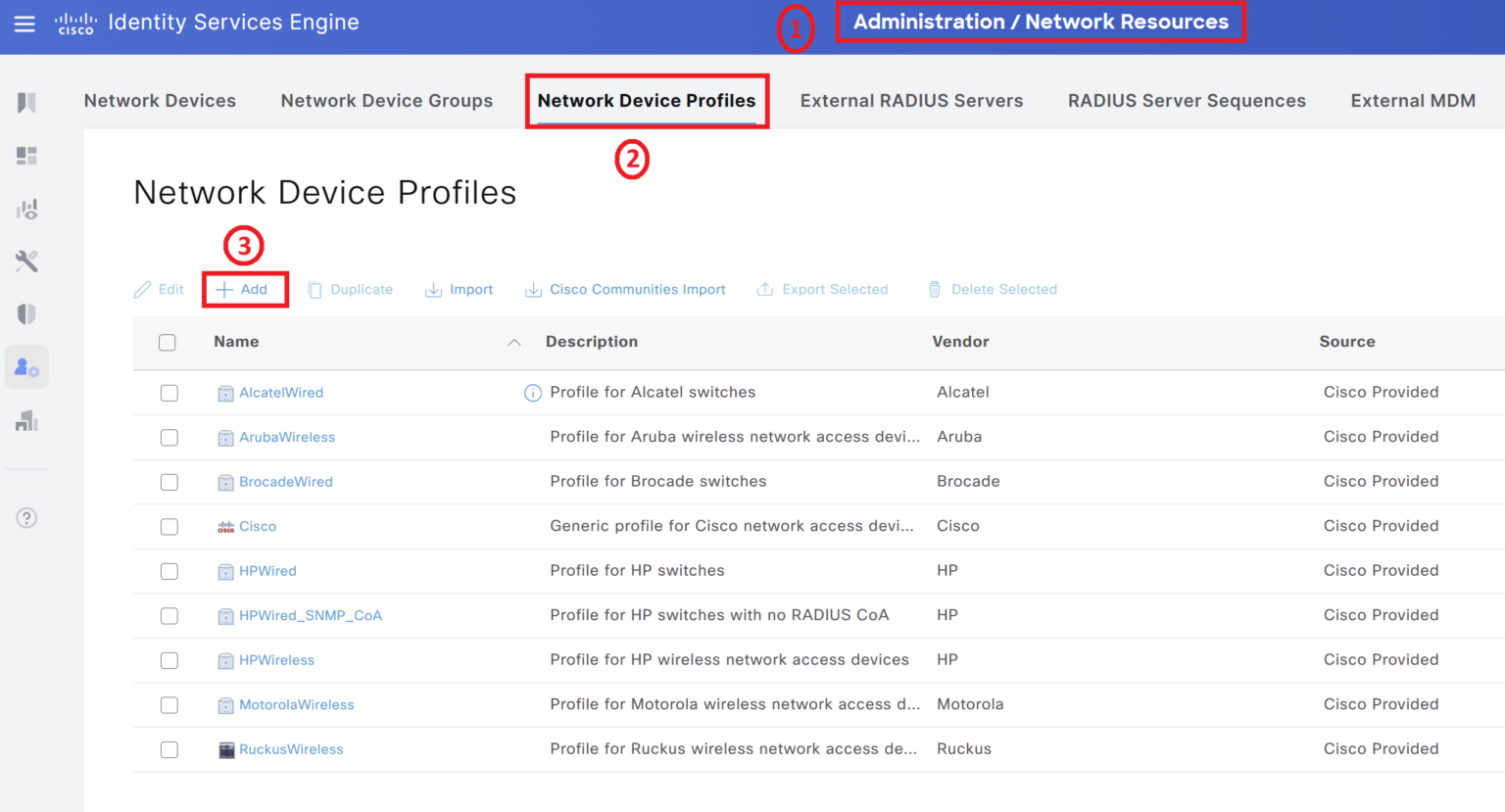Screen dimensions: 1505x812
Task: Open the Cisco network device profile
Action: click(257, 526)
